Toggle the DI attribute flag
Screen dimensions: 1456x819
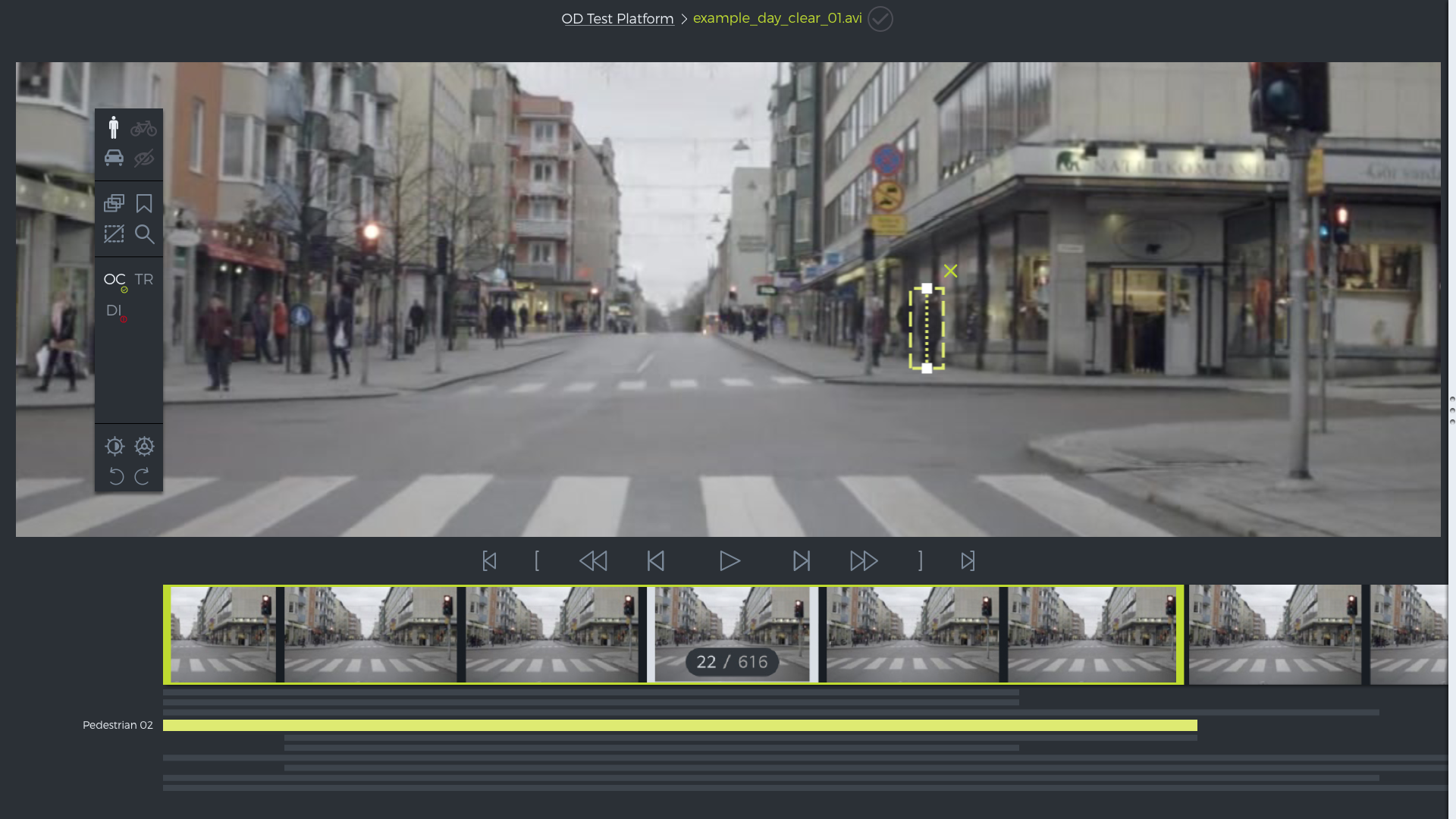point(114,310)
